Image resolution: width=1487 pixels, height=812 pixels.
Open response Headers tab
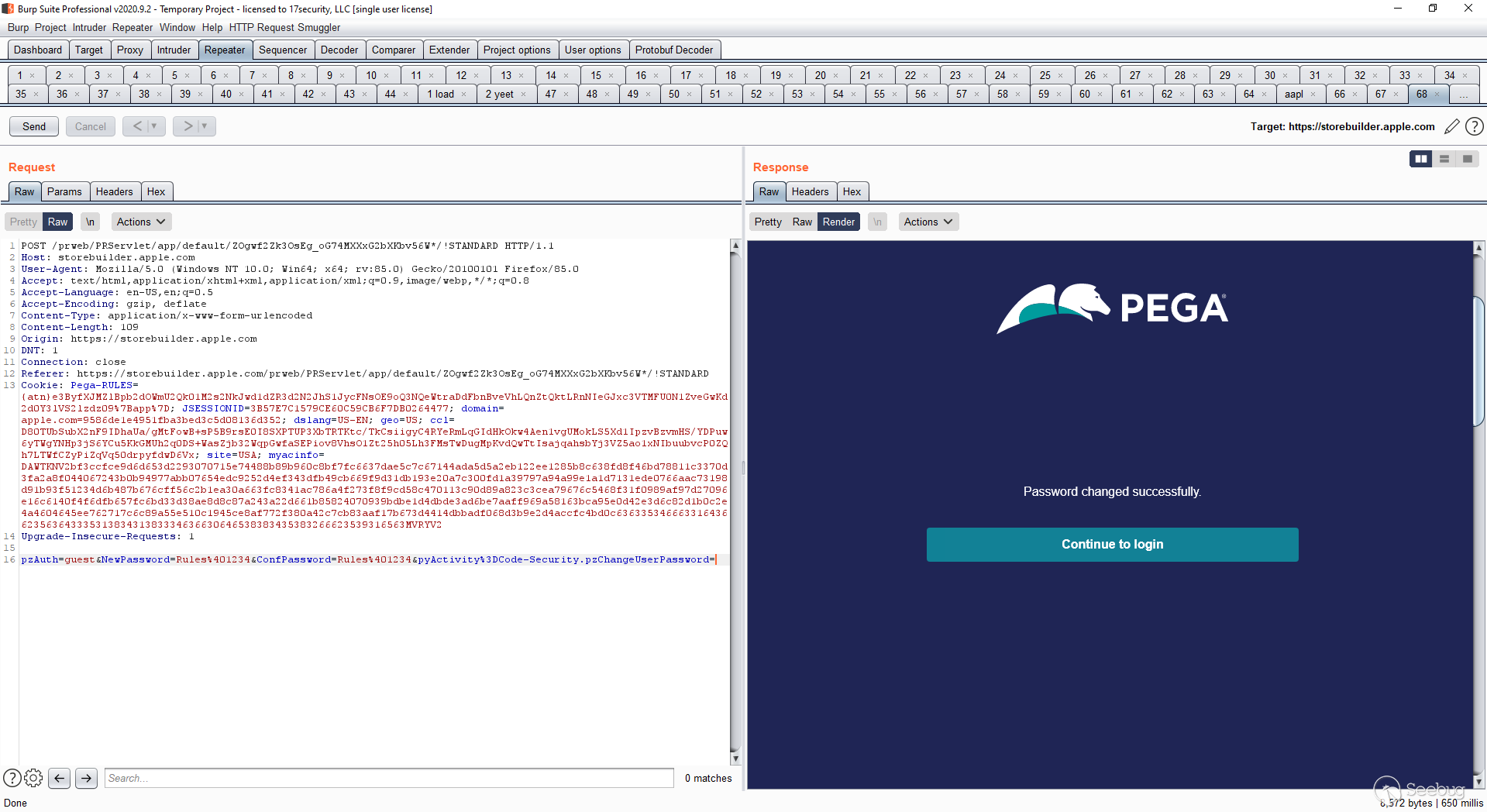810,191
